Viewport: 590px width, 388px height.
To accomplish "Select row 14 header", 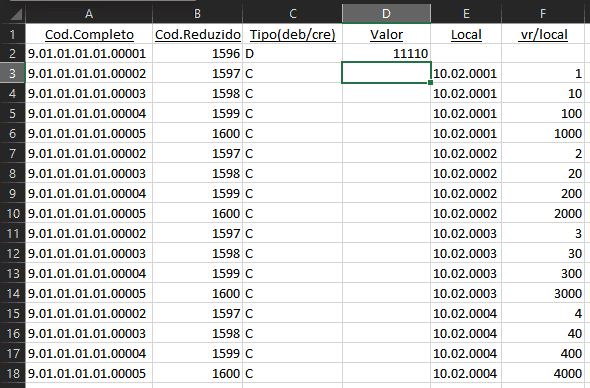I will pyautogui.click(x=13, y=293).
